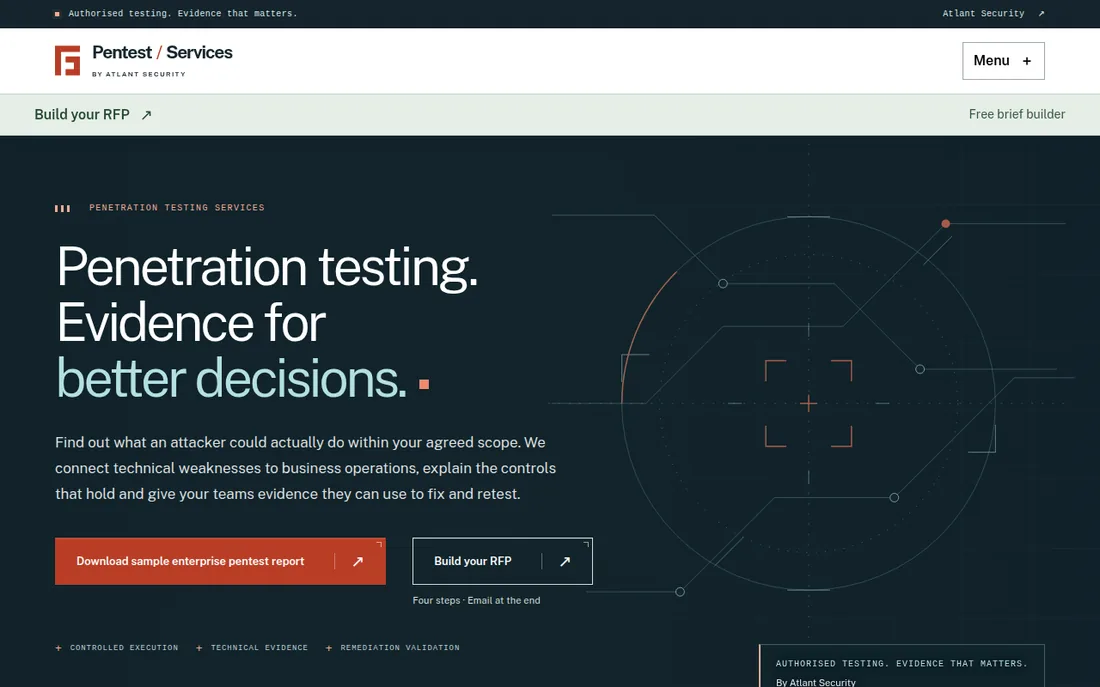The image size is (1100, 687).
Task: Click the 'Penetration testing.' headline line
Action: 267,267
